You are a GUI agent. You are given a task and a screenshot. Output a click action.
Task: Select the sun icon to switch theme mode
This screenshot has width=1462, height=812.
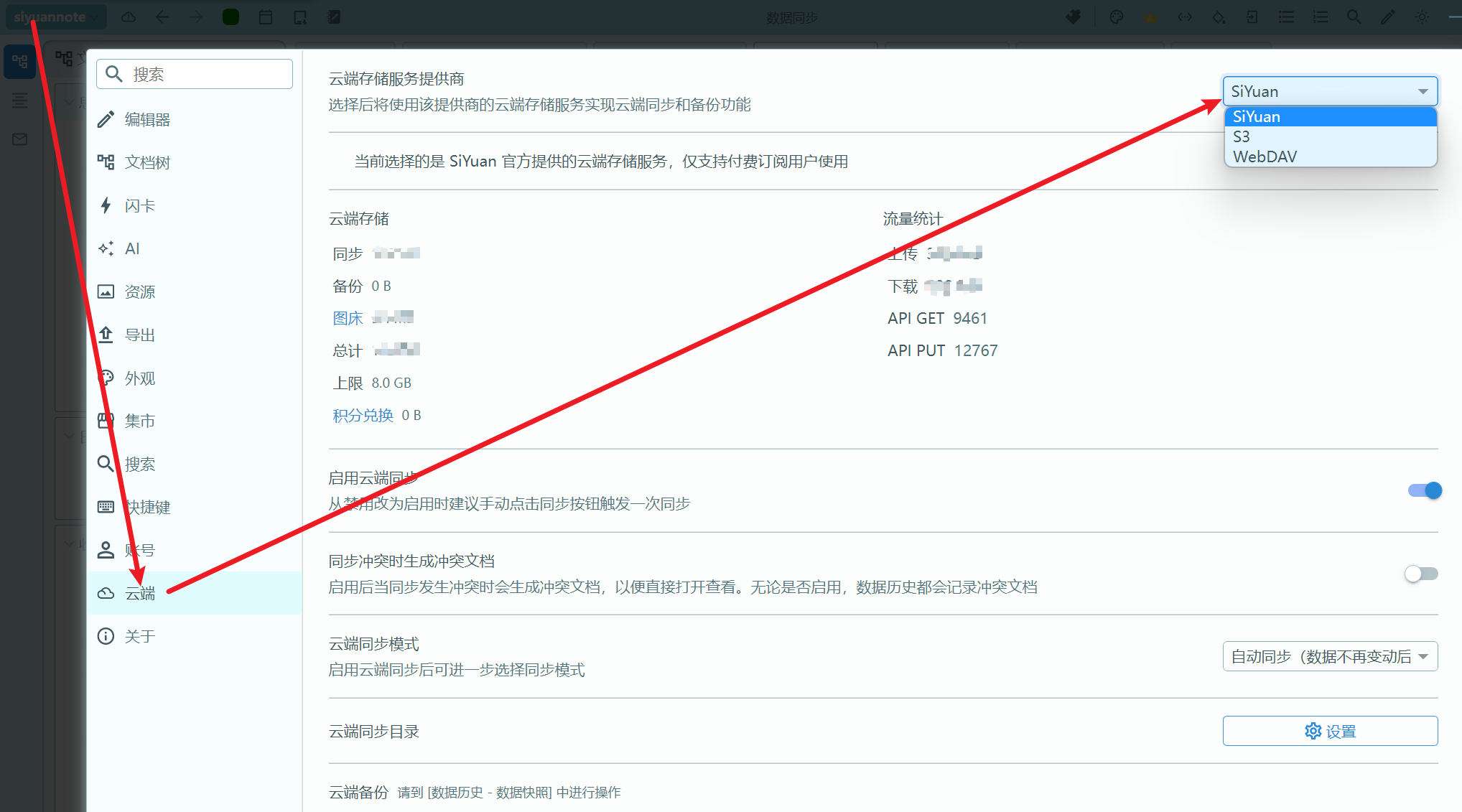[1422, 17]
